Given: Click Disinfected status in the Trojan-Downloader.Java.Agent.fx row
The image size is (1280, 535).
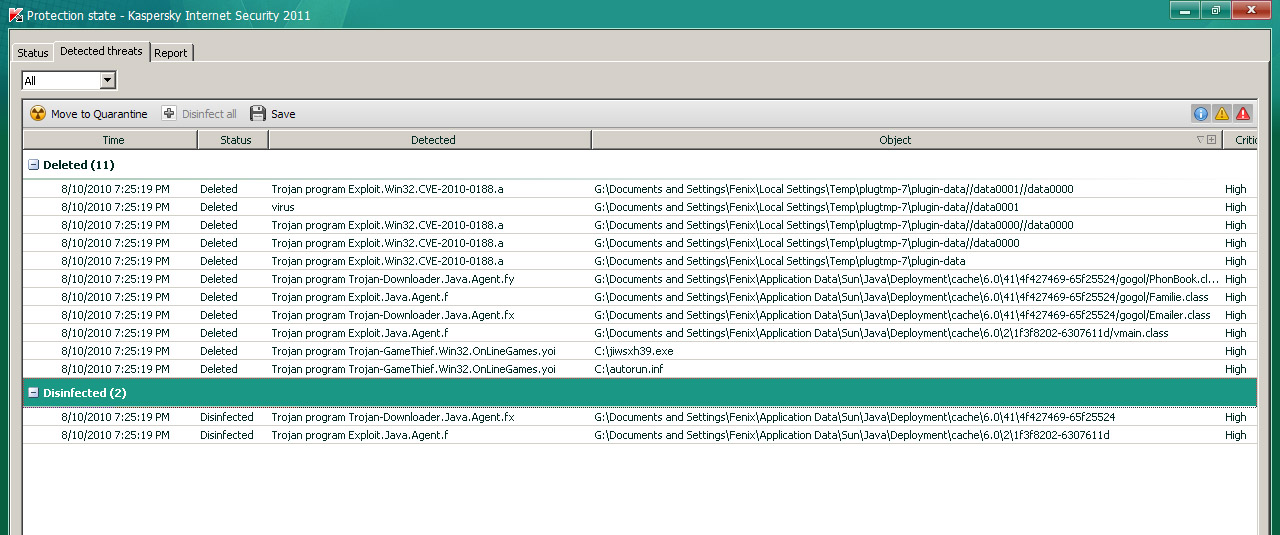Looking at the screenshot, I should (227, 417).
